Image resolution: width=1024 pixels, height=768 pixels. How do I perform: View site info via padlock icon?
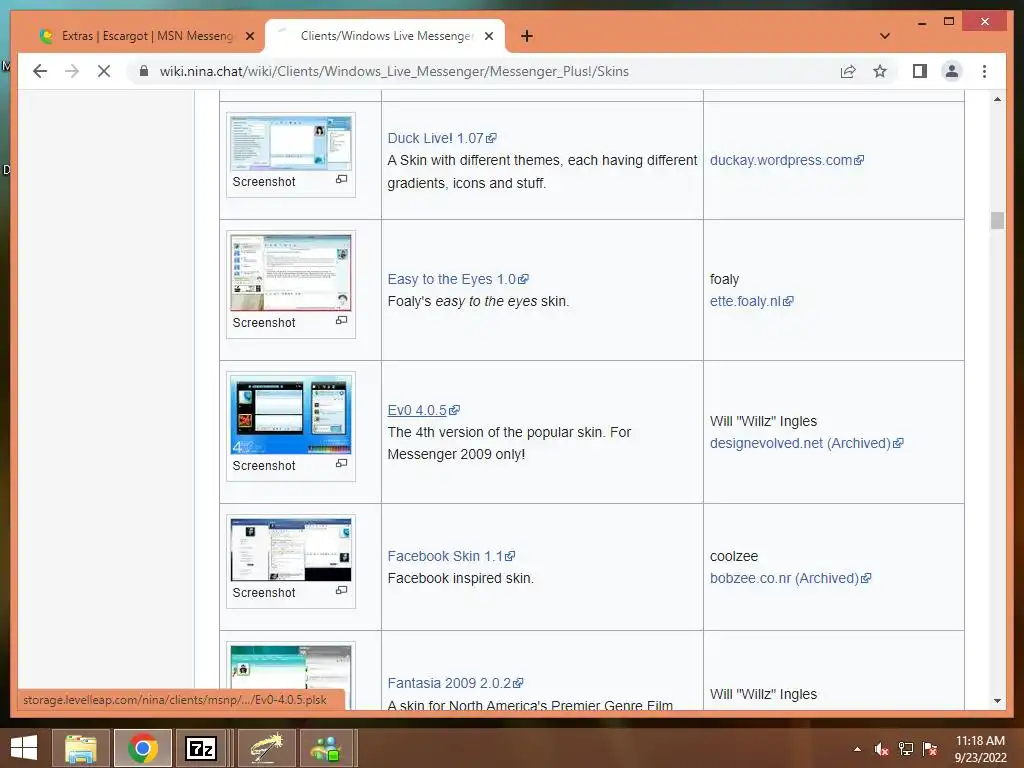click(x=144, y=71)
